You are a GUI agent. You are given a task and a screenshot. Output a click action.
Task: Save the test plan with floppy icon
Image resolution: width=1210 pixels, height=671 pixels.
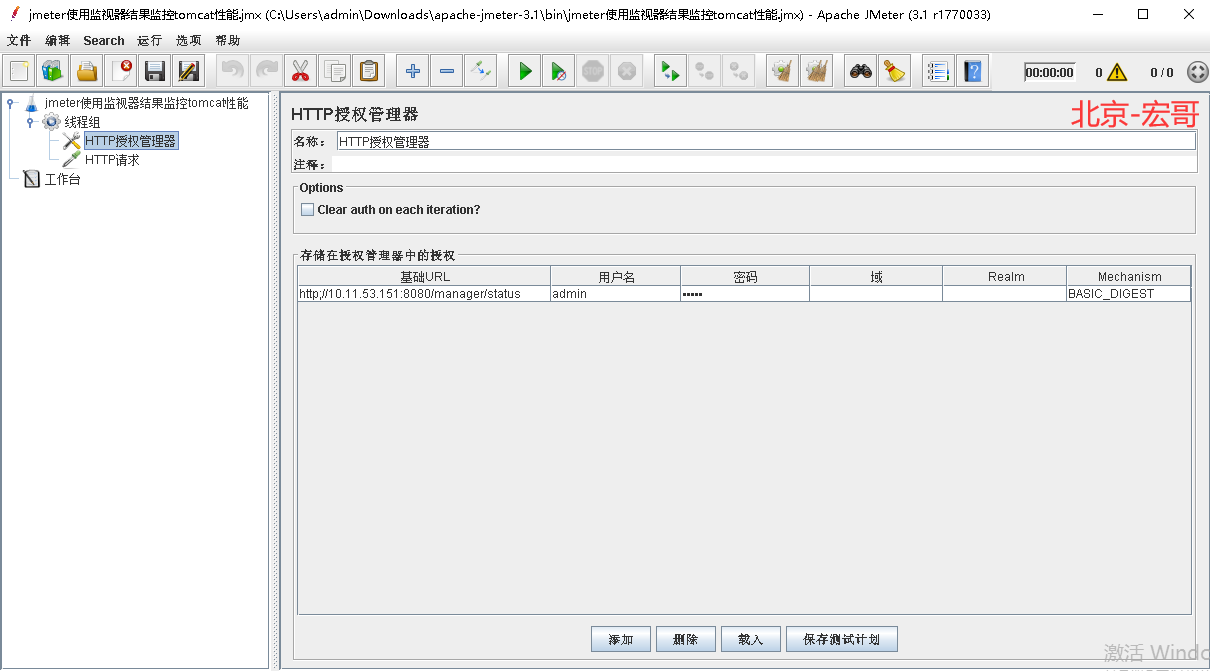click(x=154, y=71)
